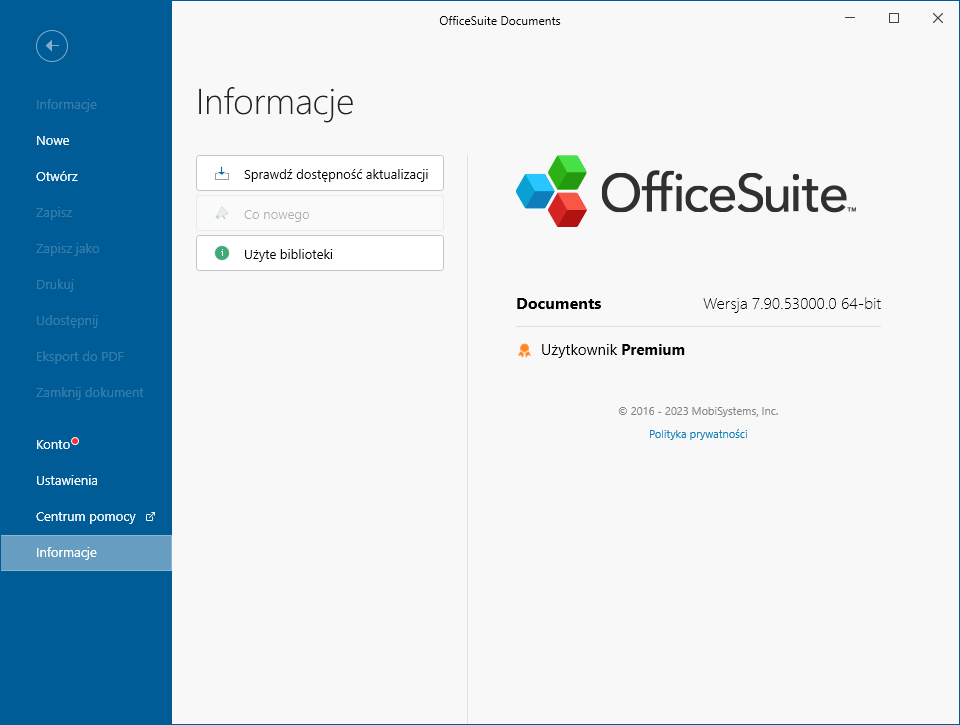Click the OfficeSuite colored cubes logo
This screenshot has height=725, width=960.
pos(552,191)
